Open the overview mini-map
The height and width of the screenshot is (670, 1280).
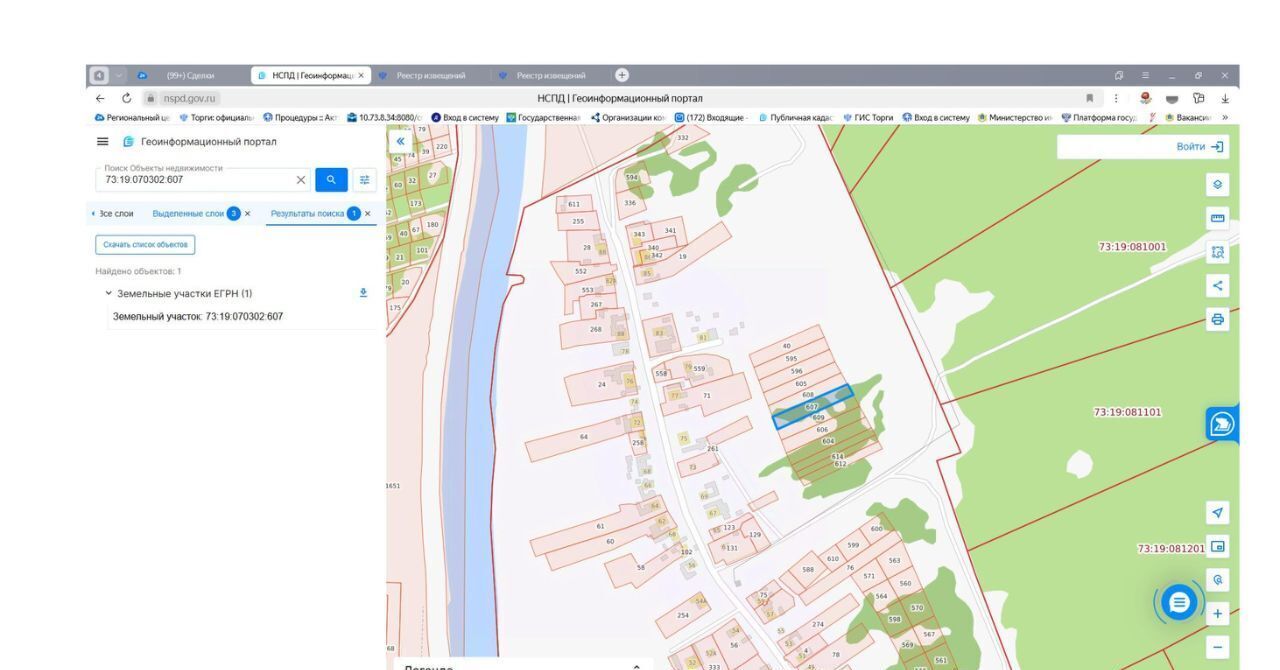1217,547
